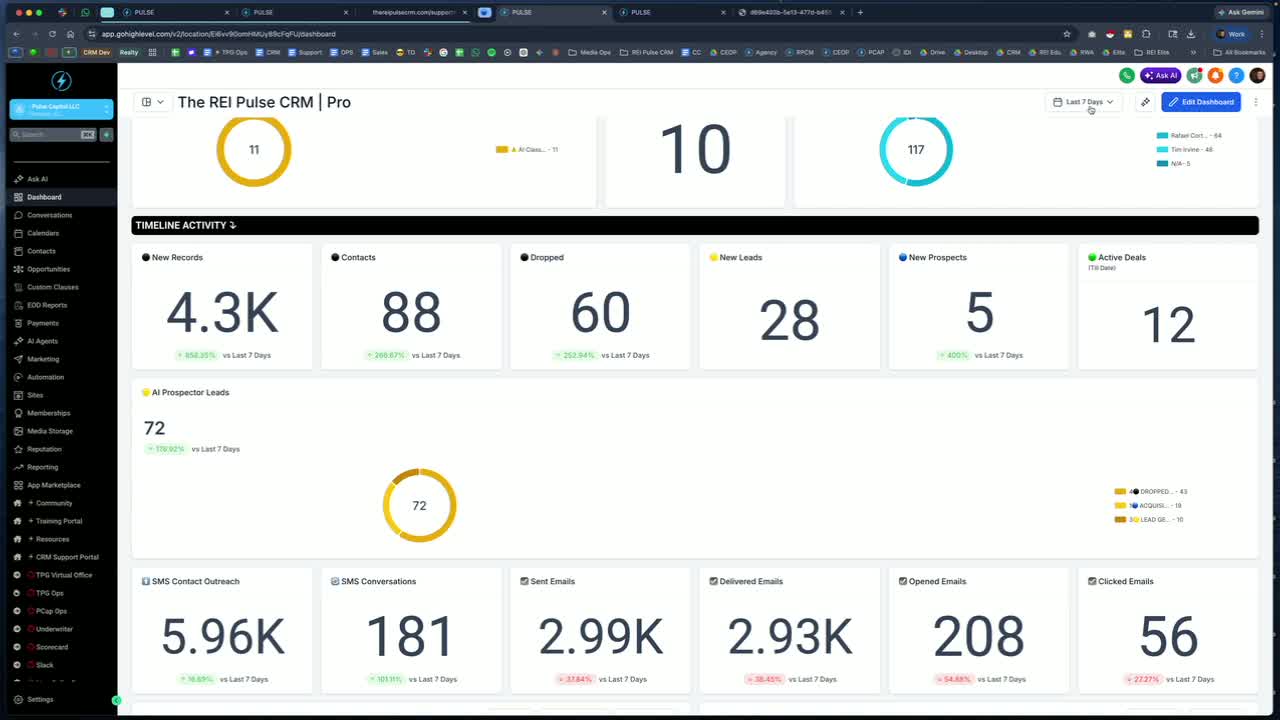Click the green plus quick-add button in sidebar

(106, 134)
